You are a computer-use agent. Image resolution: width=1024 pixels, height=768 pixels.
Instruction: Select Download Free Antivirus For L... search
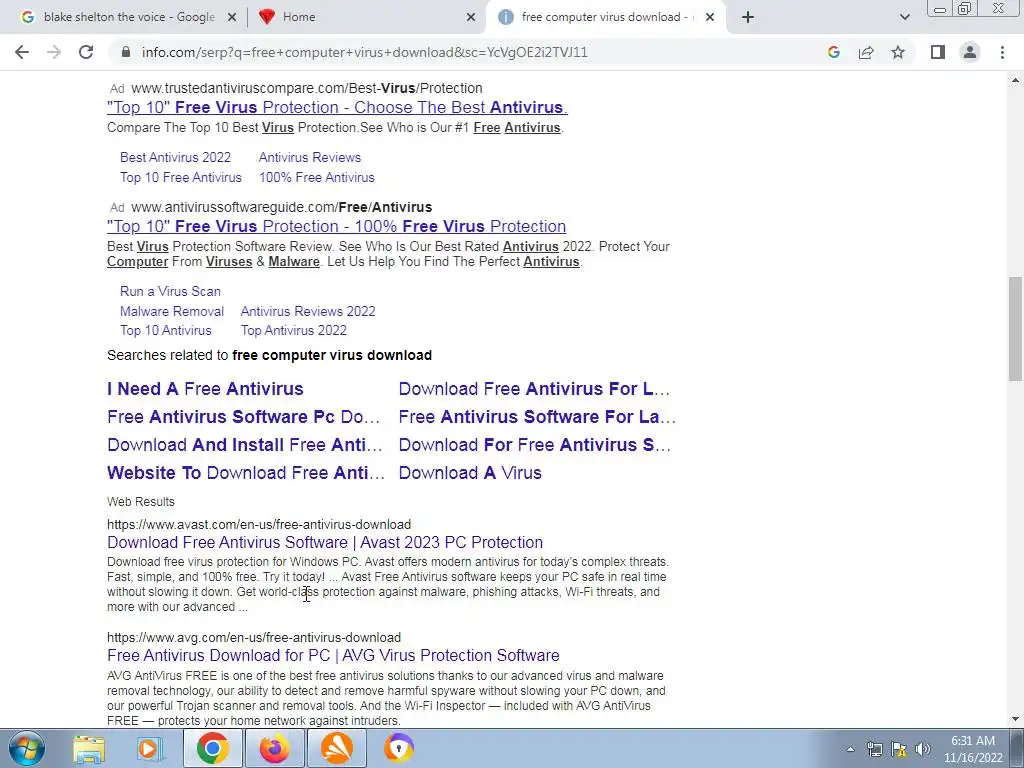pos(534,389)
